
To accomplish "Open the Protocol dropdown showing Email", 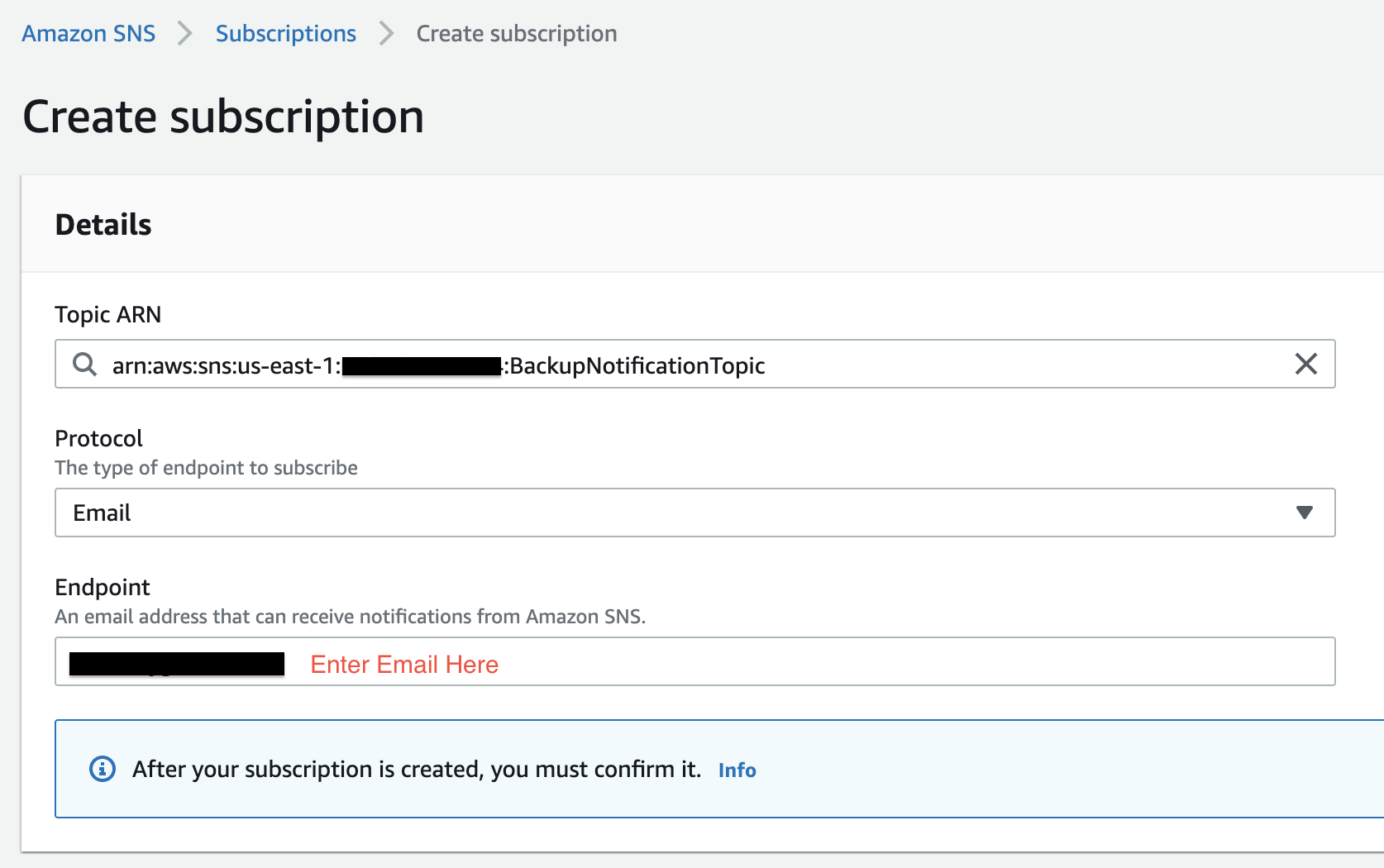I will click(694, 513).
